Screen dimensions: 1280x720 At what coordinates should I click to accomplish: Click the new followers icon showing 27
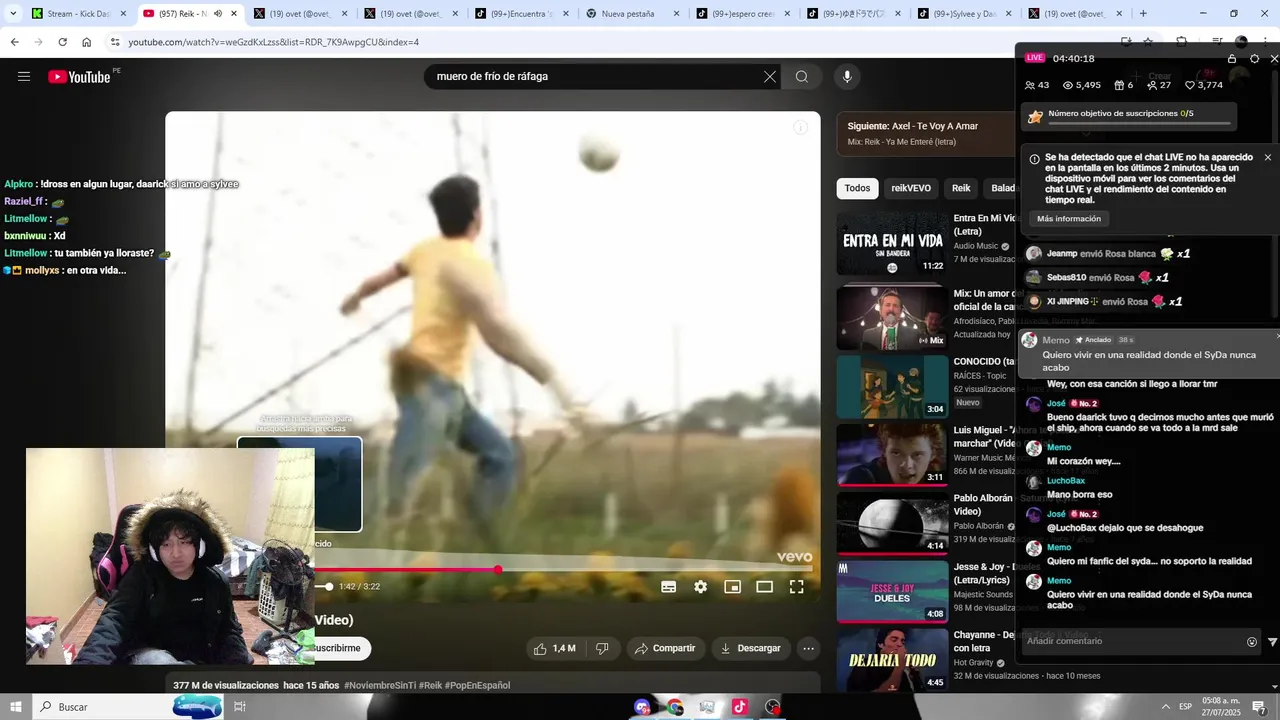pyautogui.click(x=1158, y=85)
